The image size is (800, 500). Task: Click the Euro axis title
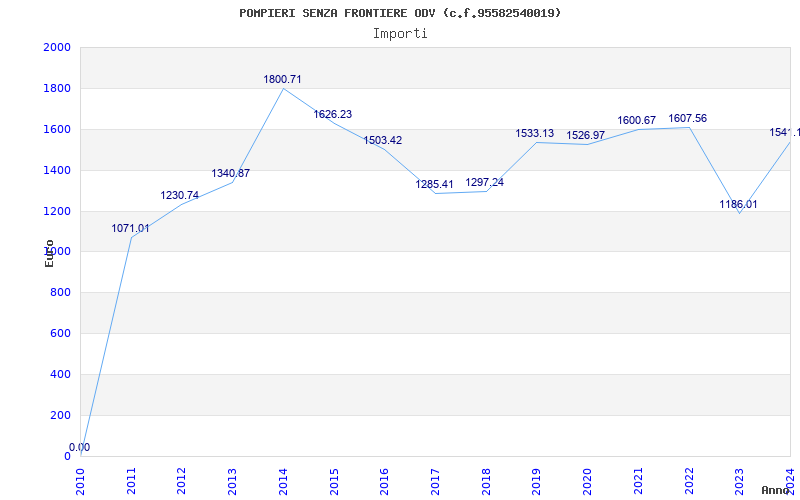click(x=49, y=253)
